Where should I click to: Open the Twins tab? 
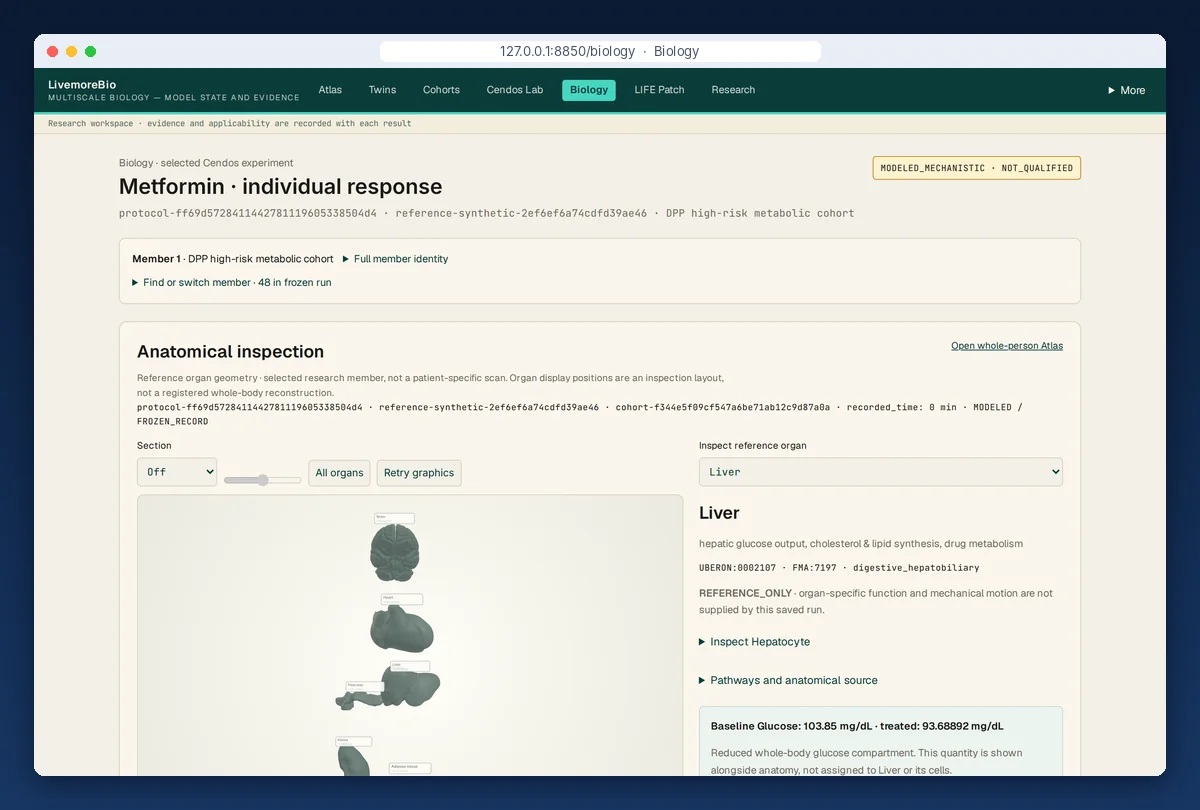382,90
